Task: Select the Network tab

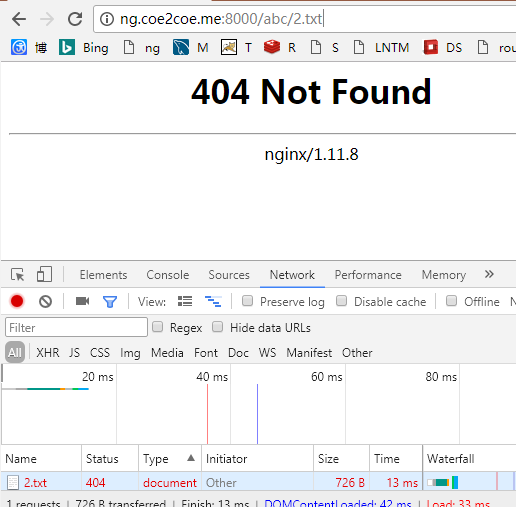Action: point(292,275)
